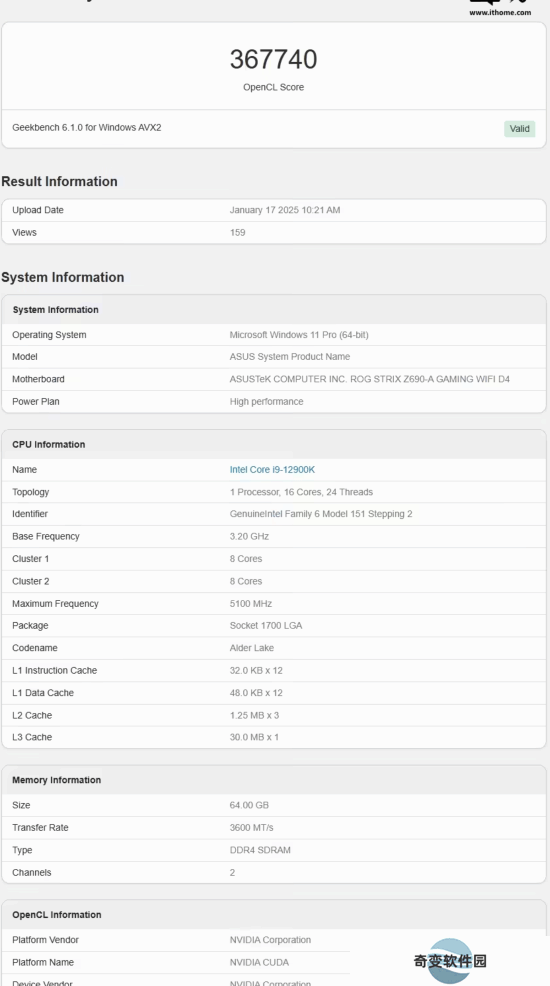Click the Topology row label

point(31,492)
